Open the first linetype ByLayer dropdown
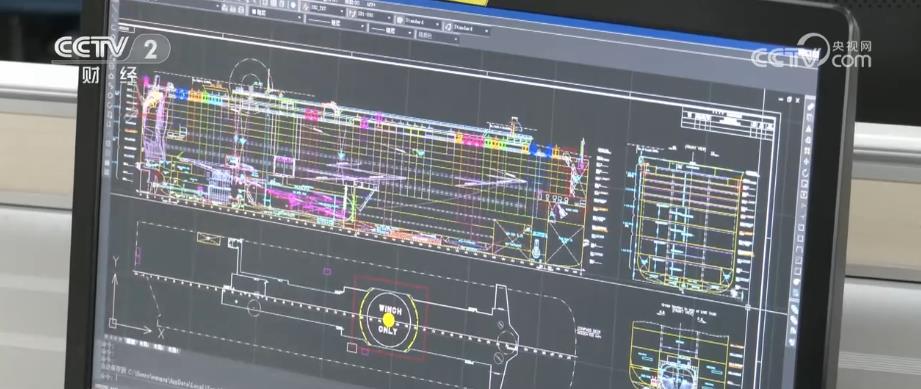This screenshot has width=921, height=389. (x=337, y=23)
